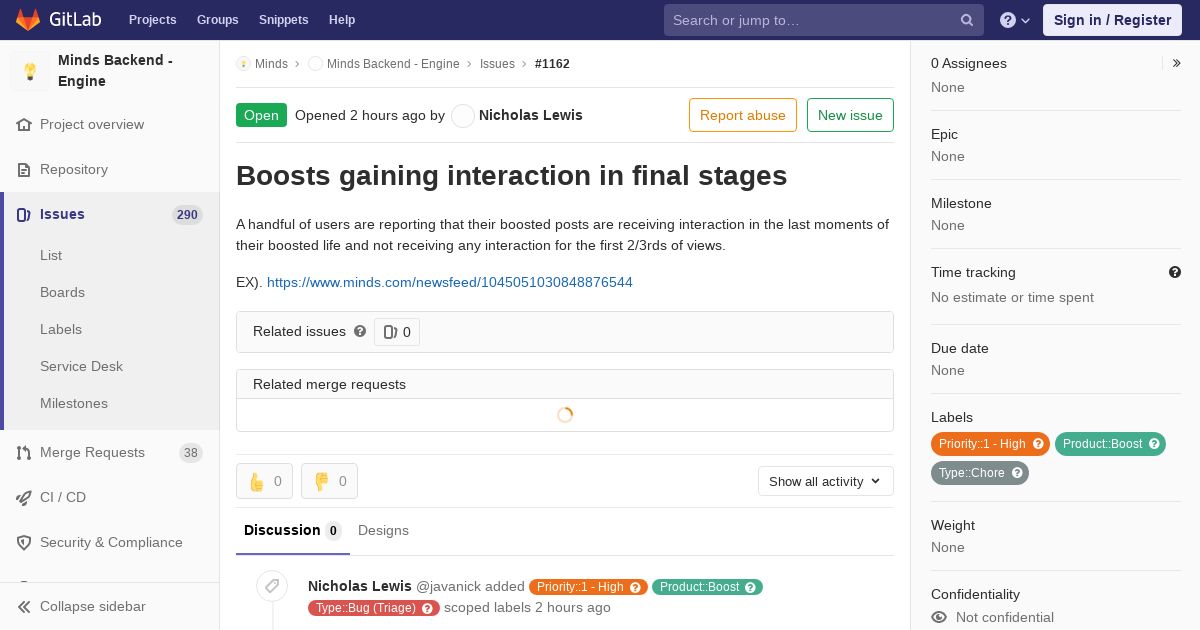Click Nicholas Lewis avatar next to Opened
This screenshot has width=1200, height=630.
click(463, 116)
